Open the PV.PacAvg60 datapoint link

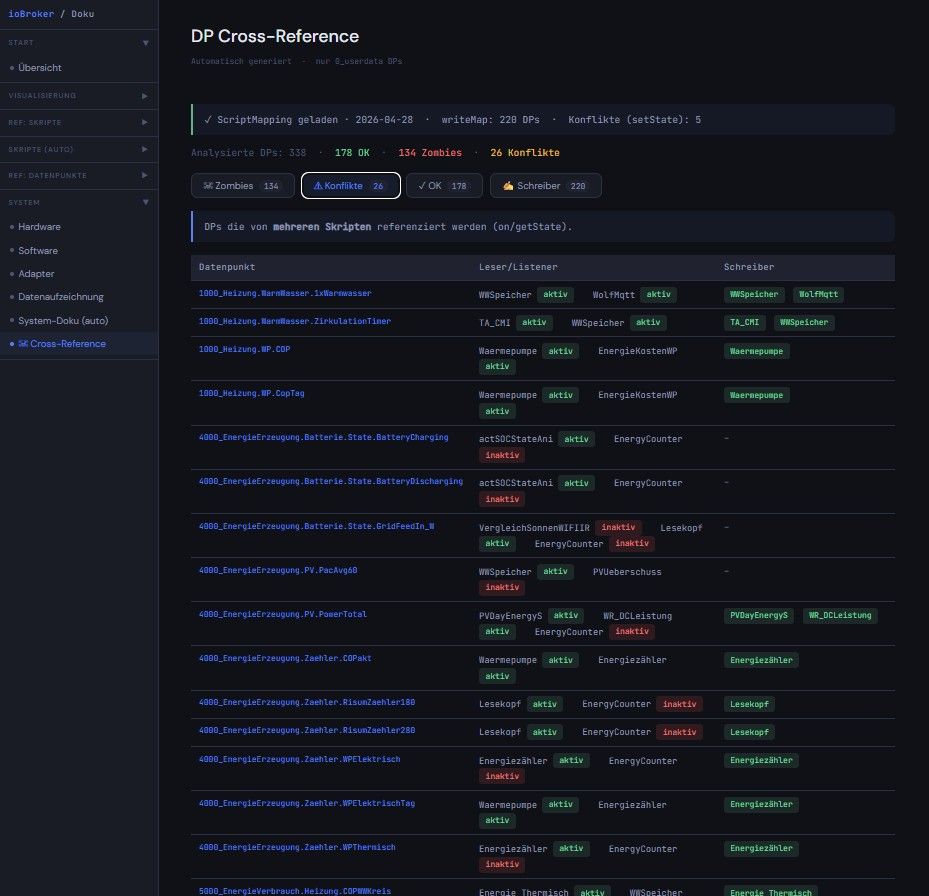pyautogui.click(x=278, y=570)
